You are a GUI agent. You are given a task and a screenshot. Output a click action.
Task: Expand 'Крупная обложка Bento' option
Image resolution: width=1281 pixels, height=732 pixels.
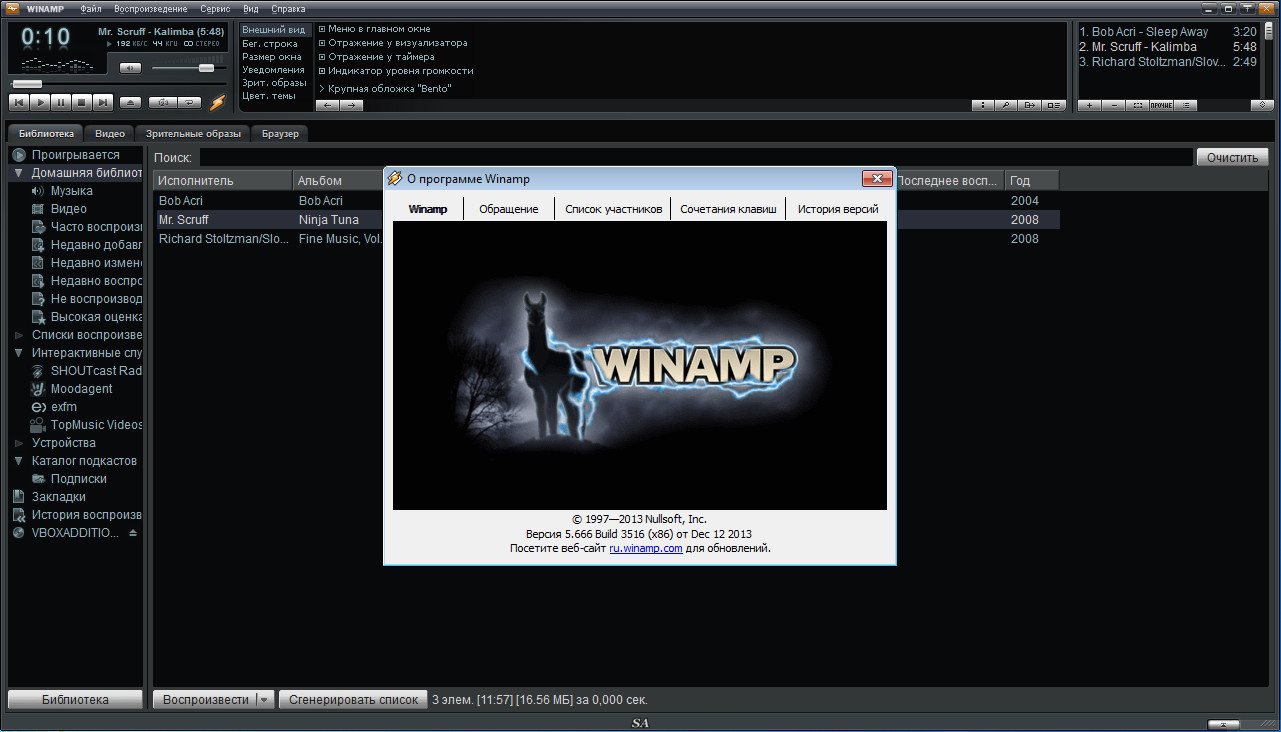point(385,88)
